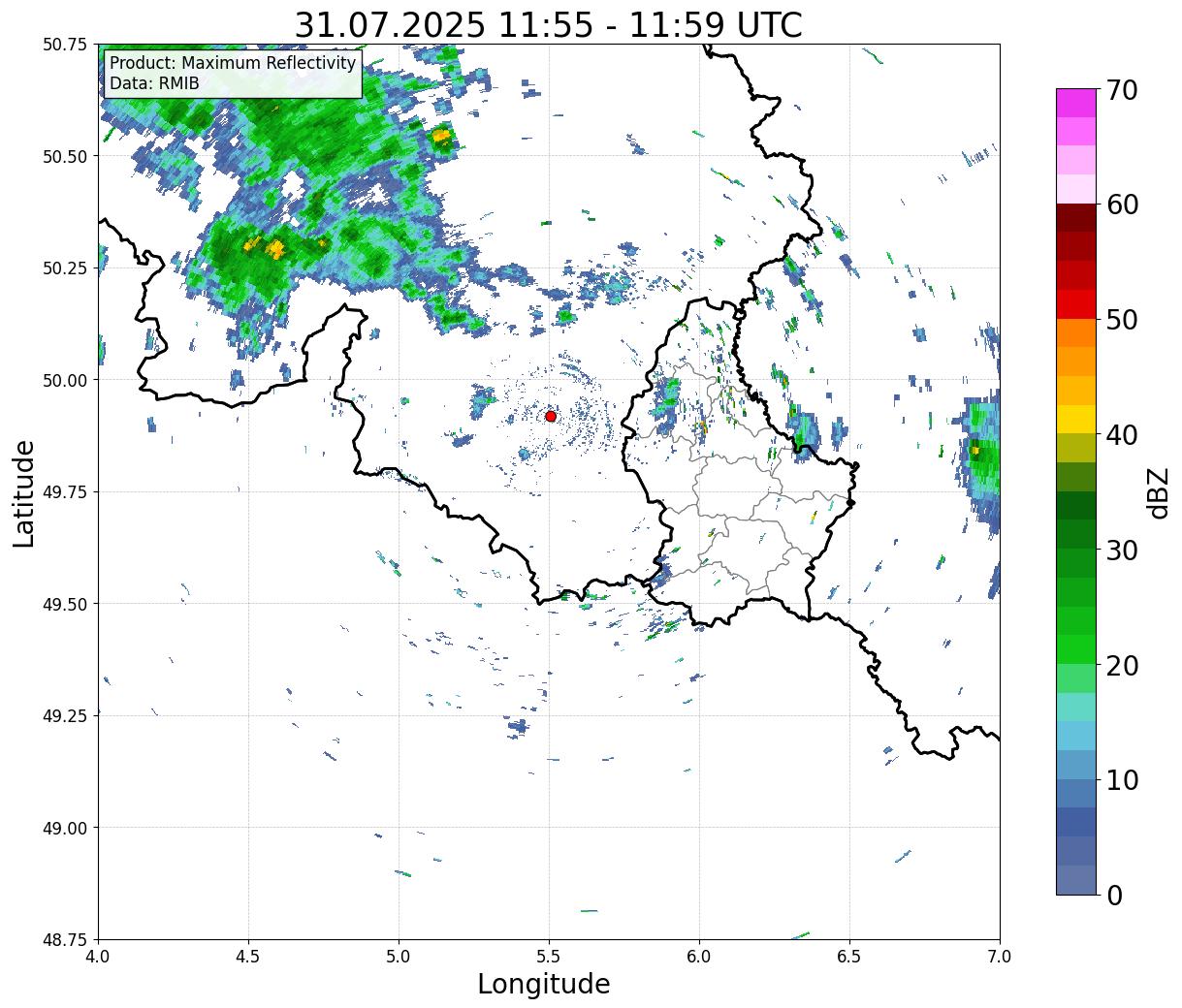Click the longitude tick label 6.5
The width and height of the screenshot is (1182, 1008).
[x=849, y=957]
